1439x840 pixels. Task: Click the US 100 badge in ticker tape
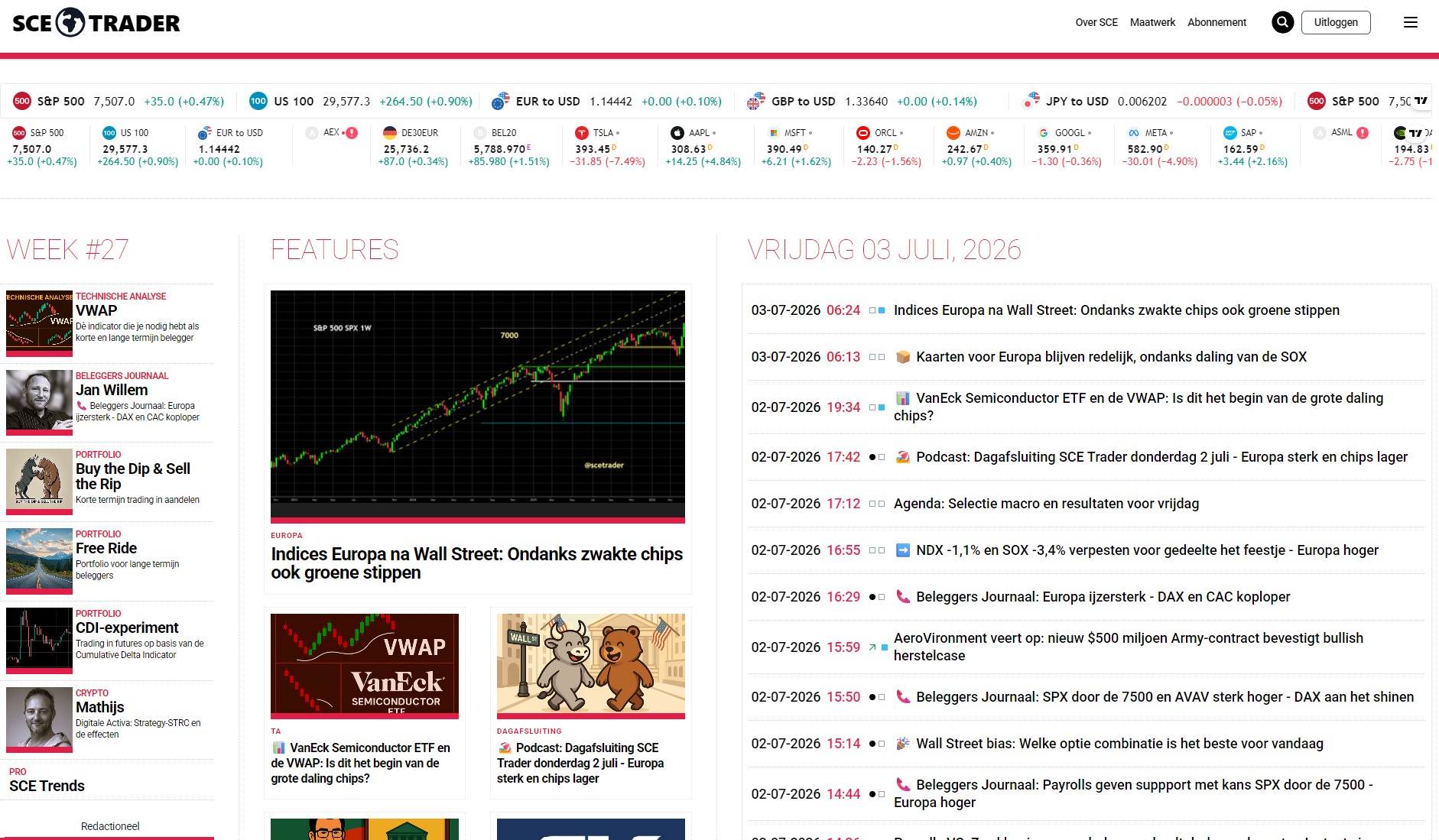point(258,101)
